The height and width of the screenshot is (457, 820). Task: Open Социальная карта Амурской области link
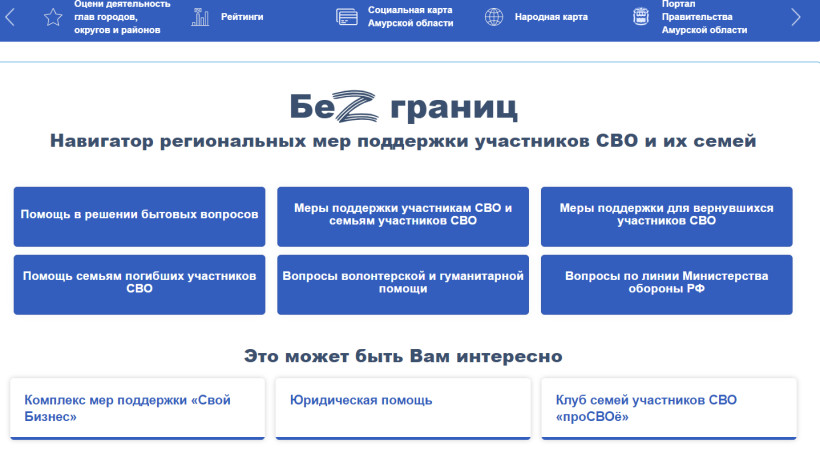(410, 17)
